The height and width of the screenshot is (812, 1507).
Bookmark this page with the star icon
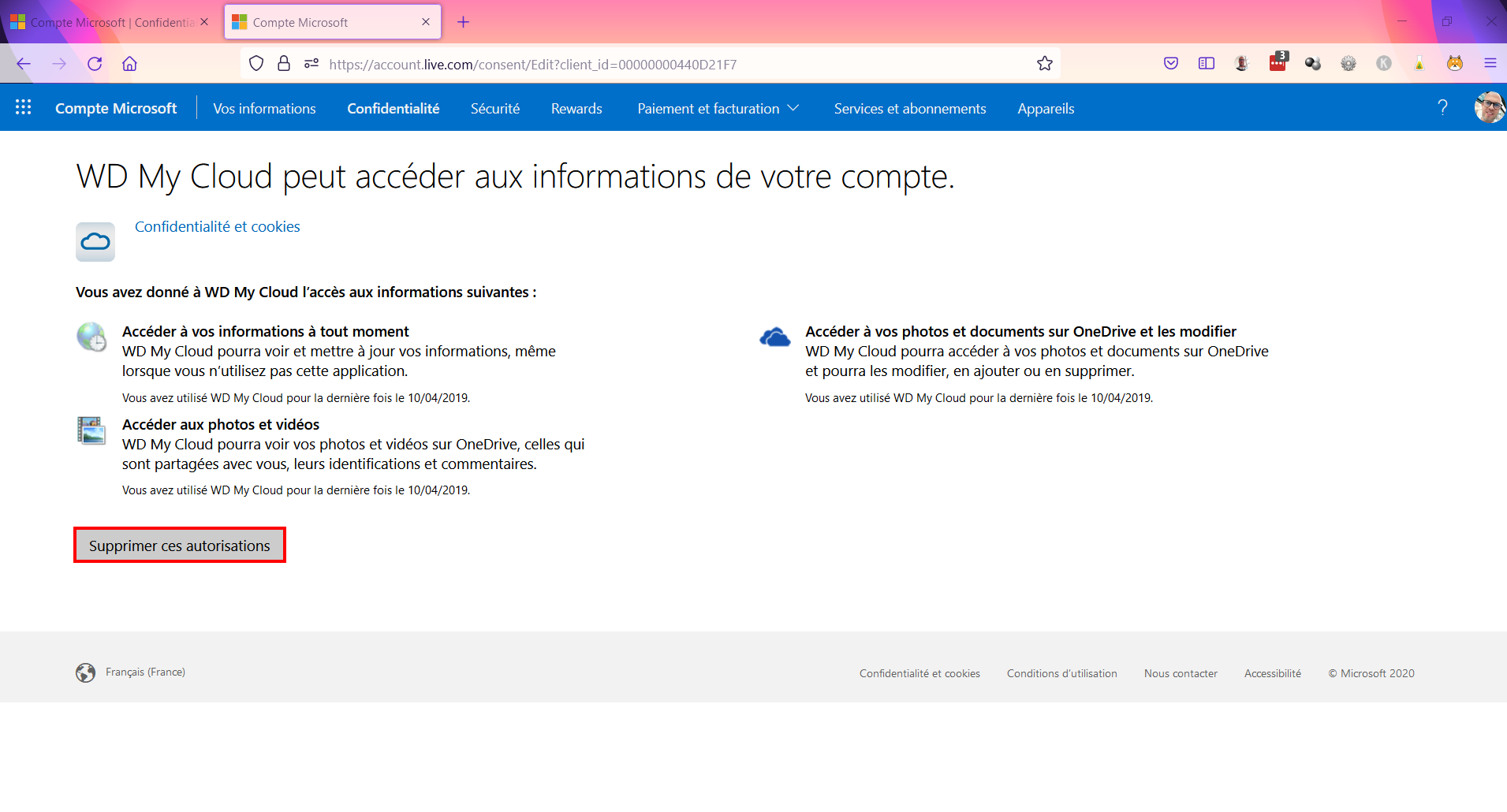point(1045,64)
